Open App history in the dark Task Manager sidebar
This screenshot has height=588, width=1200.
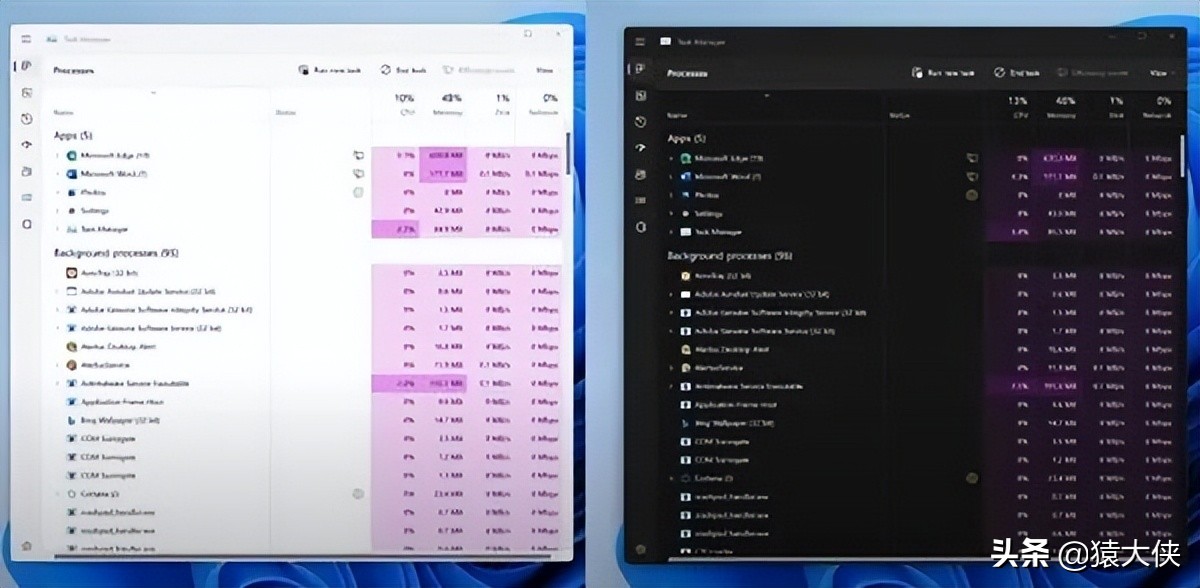tap(640, 122)
